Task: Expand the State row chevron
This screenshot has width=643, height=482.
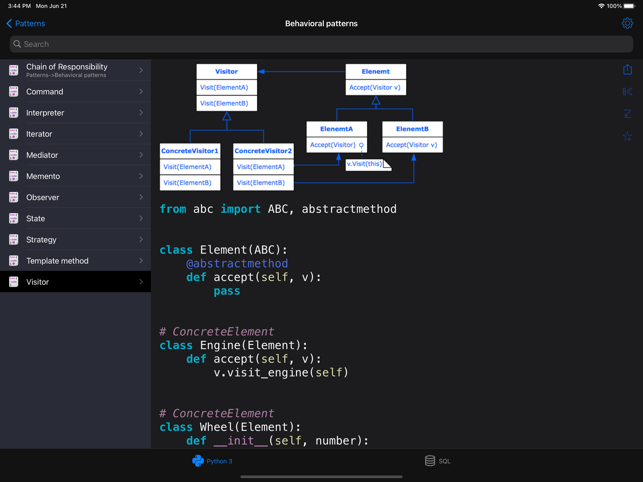Action: 141,218
